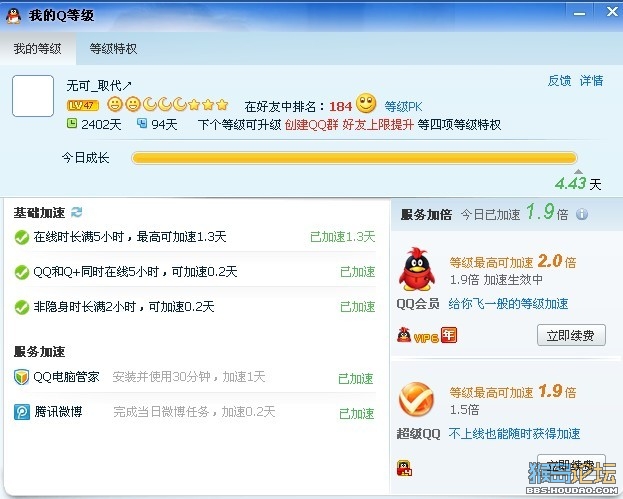Click the 今日成长 yellow progress bar

tap(354, 158)
